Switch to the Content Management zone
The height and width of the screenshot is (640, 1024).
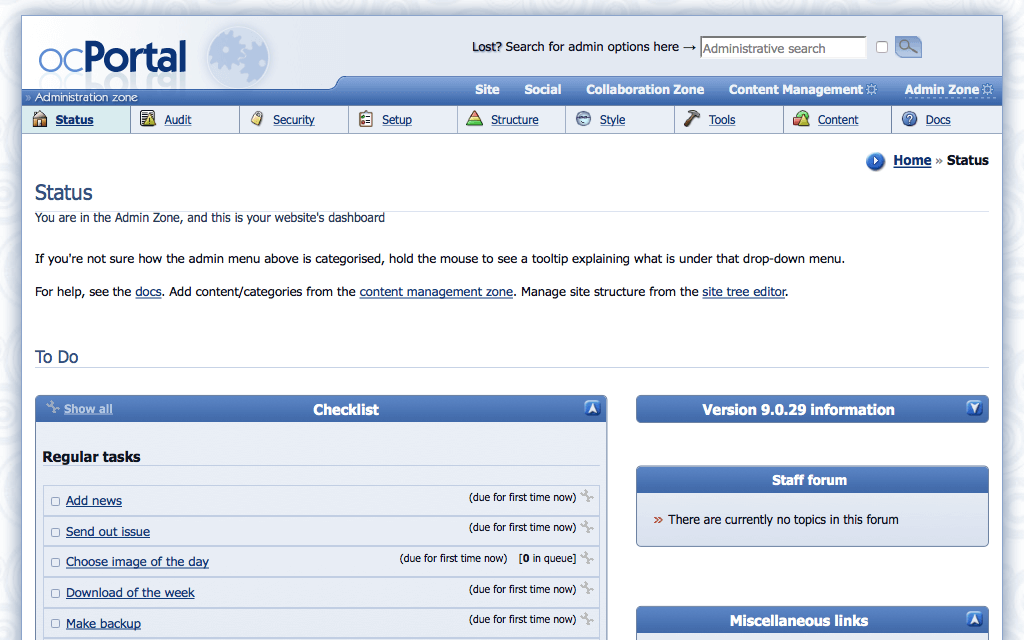tap(795, 89)
